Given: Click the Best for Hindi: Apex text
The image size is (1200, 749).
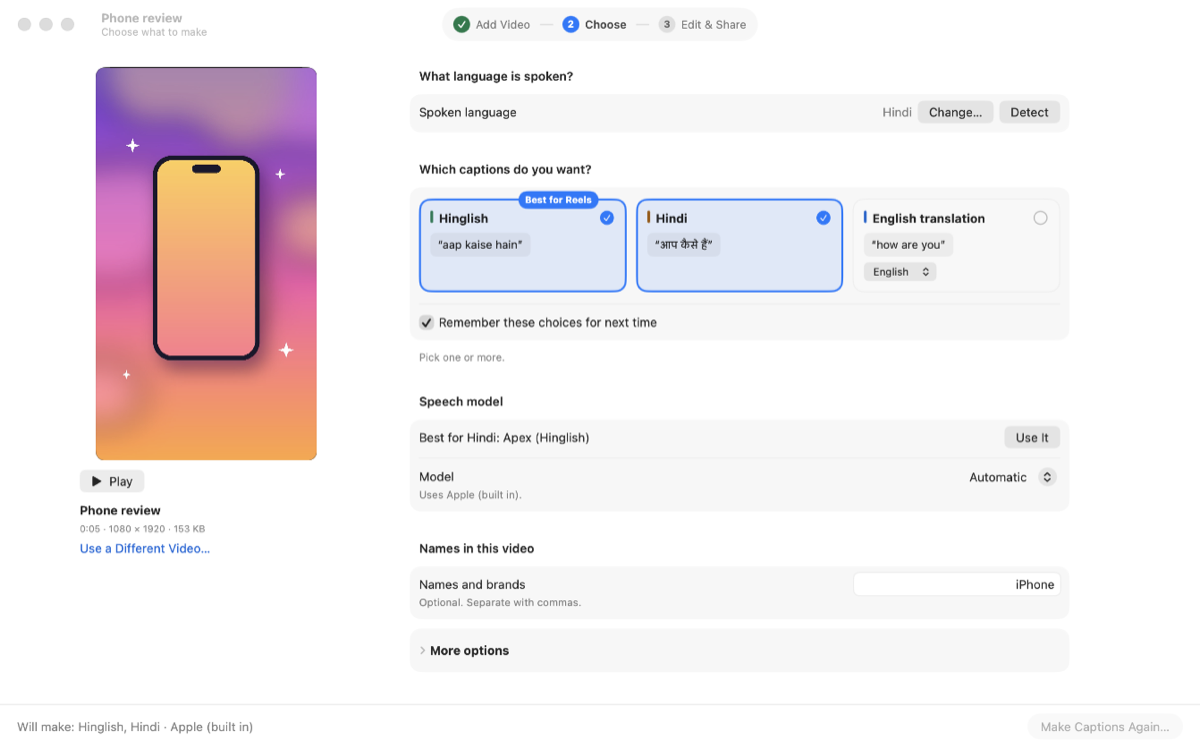Looking at the screenshot, I should coord(504,438).
